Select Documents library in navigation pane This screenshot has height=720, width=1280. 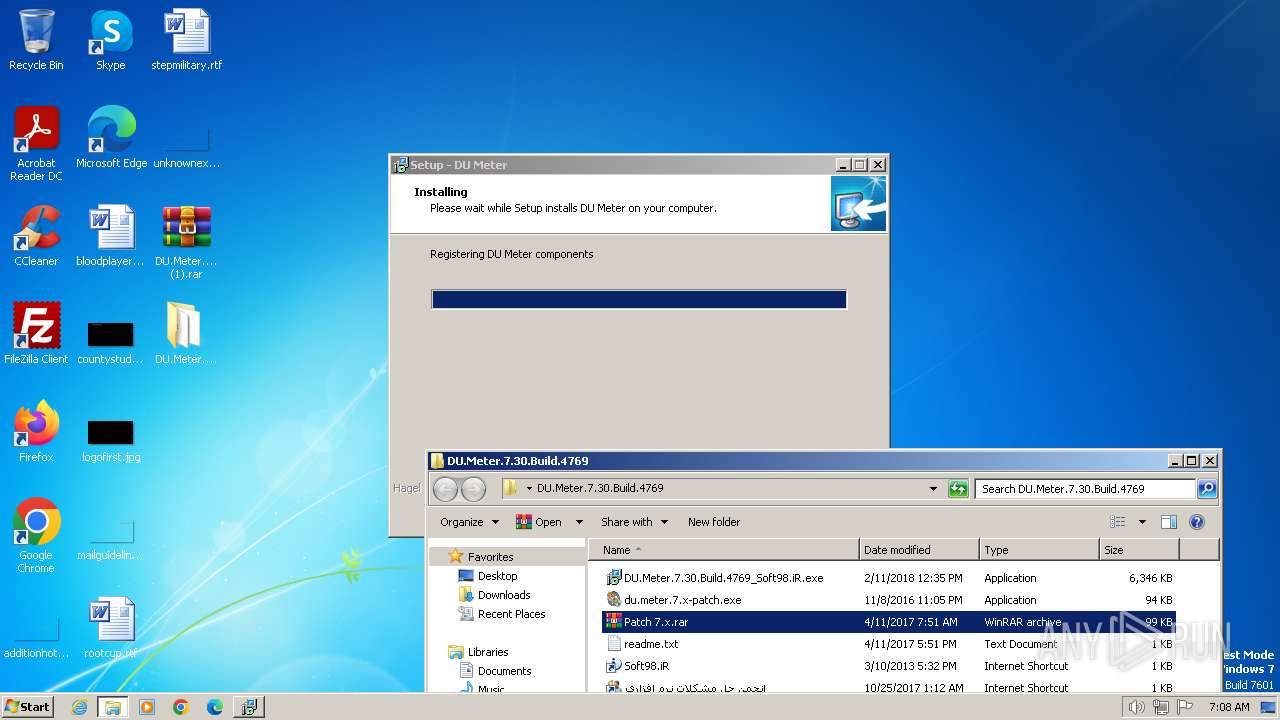pyautogui.click(x=504, y=671)
